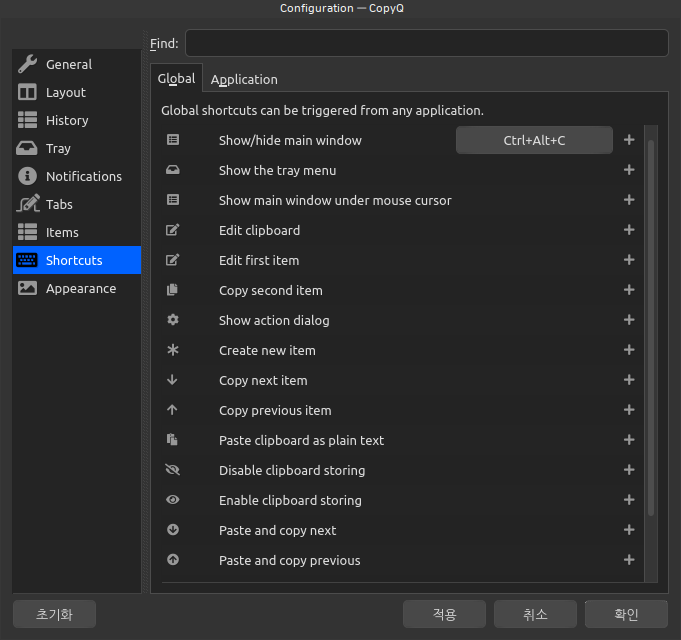Screen dimensions: 681x640
Task: Switch to the Application tab
Action: (244, 79)
